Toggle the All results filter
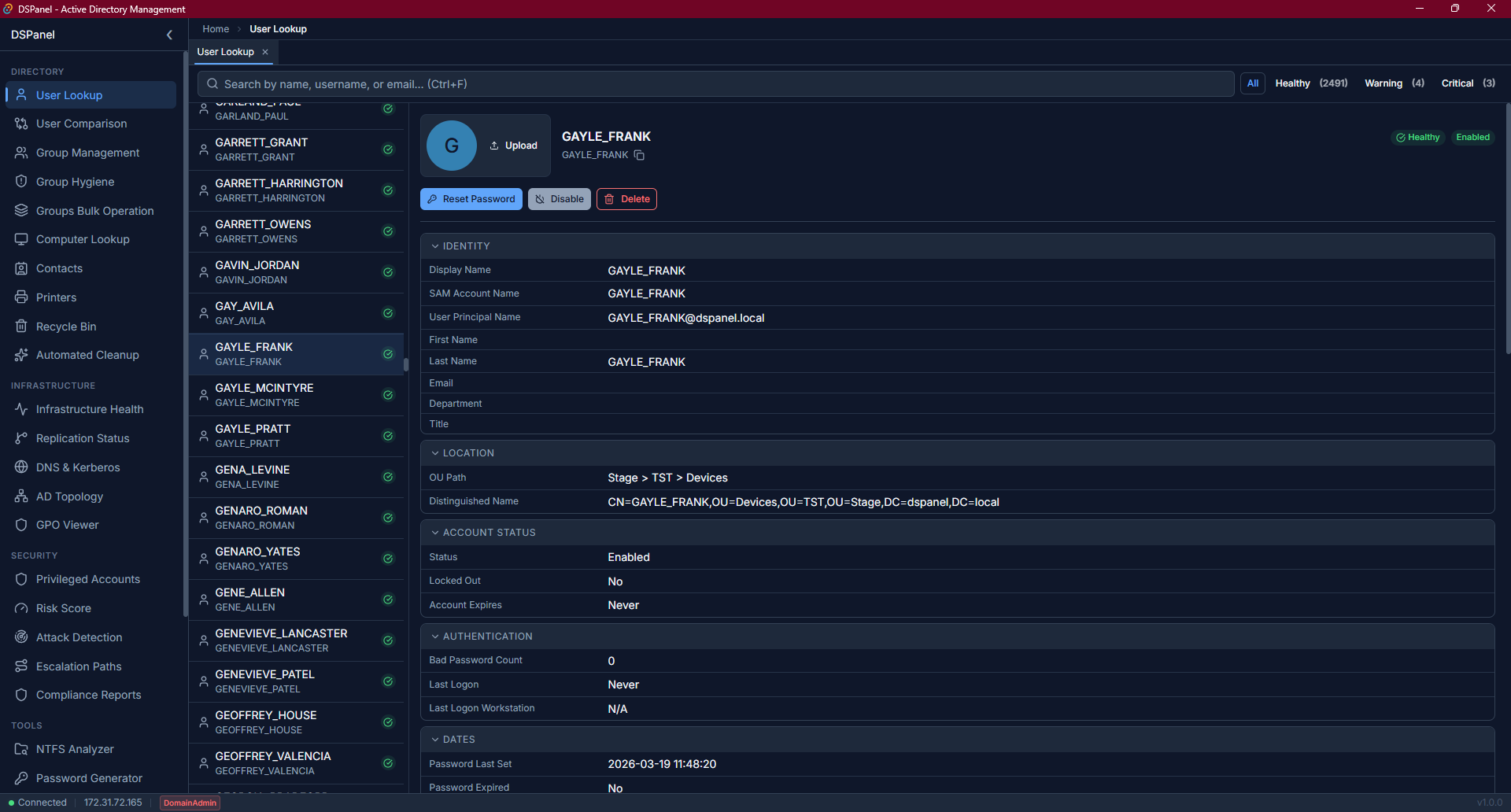 tap(1253, 83)
